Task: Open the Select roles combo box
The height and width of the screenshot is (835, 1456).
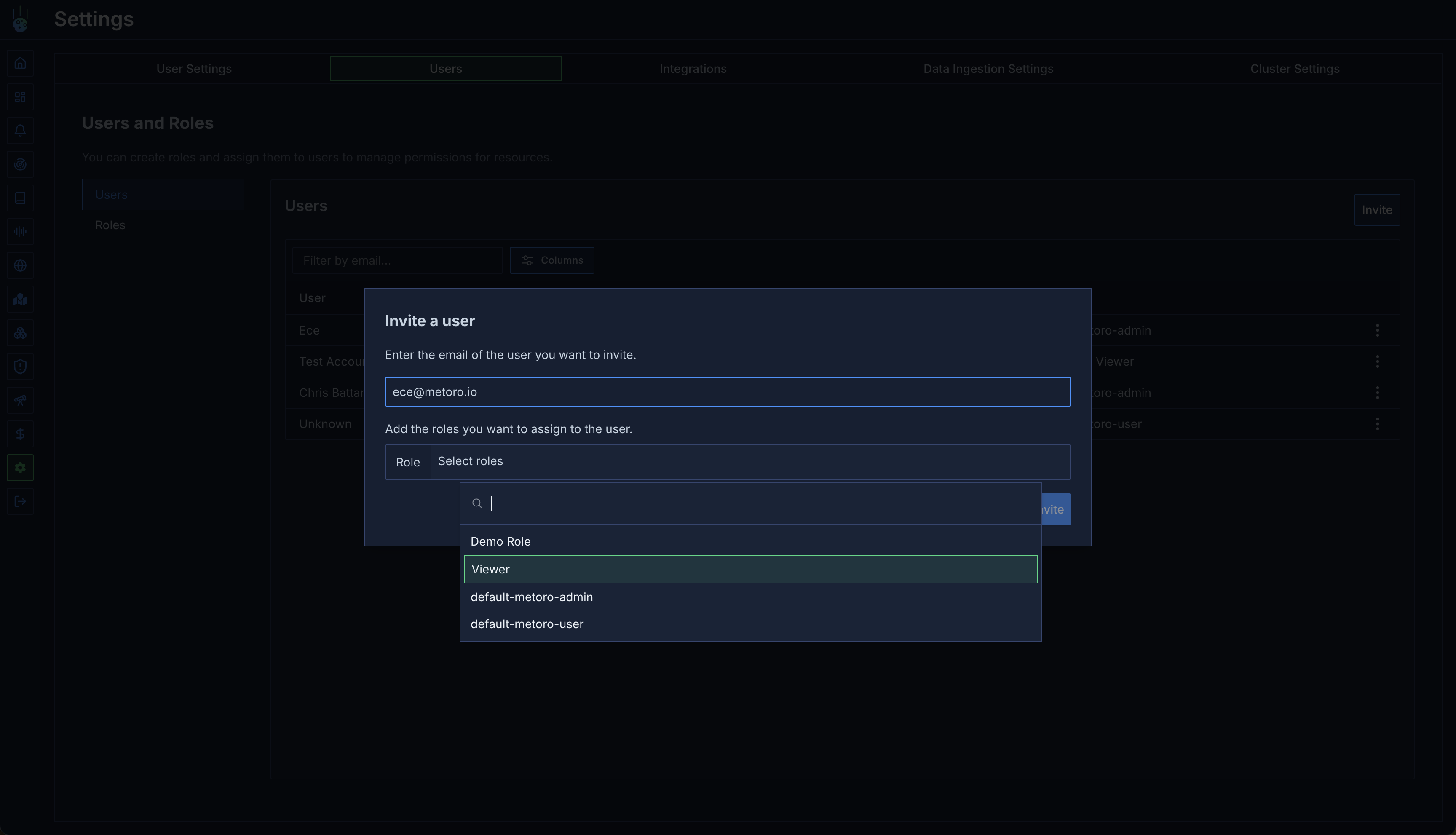Action: pyautogui.click(x=750, y=462)
